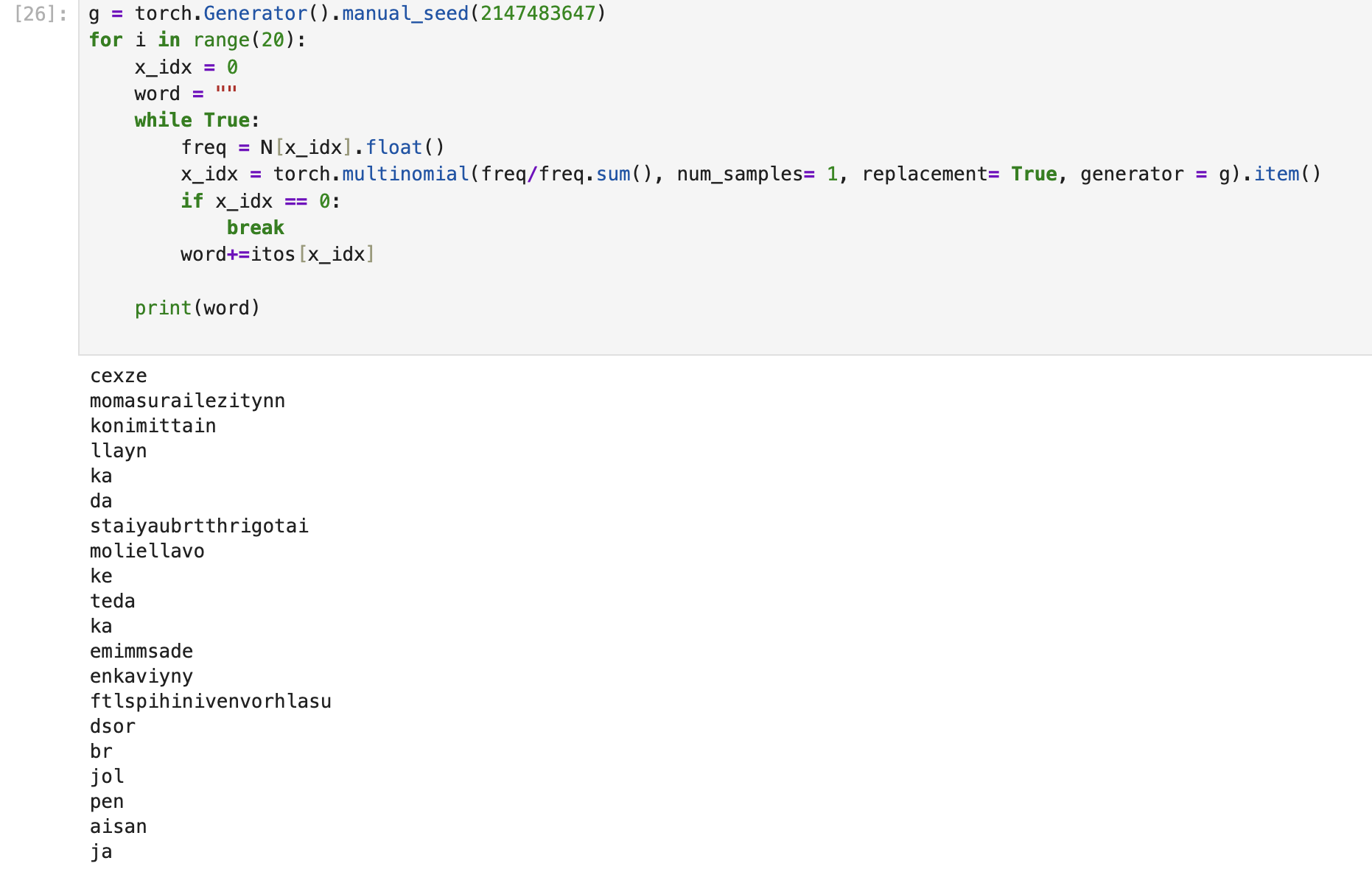Place cursor on the manual_seed call

405,14
